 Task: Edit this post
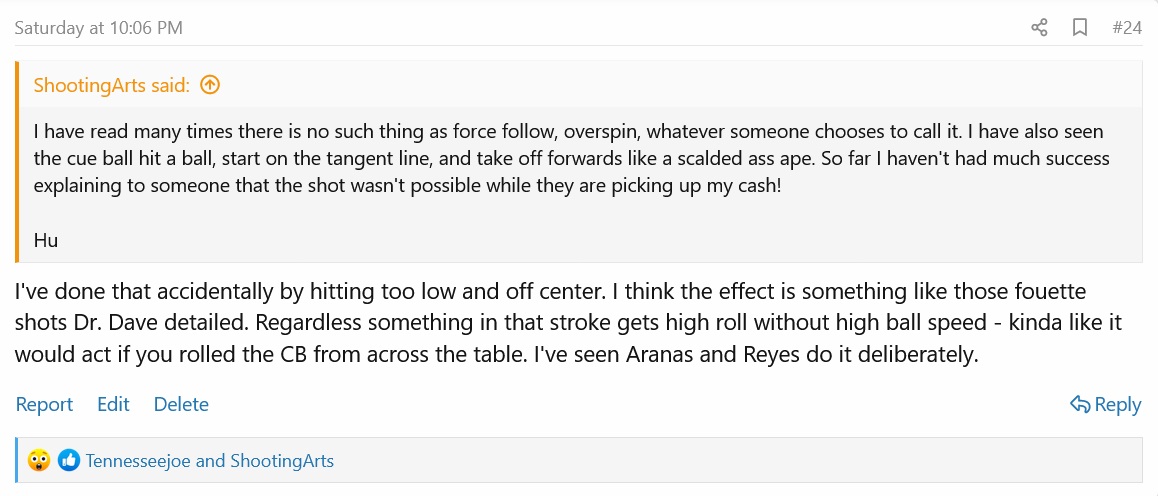pyautogui.click(x=113, y=404)
